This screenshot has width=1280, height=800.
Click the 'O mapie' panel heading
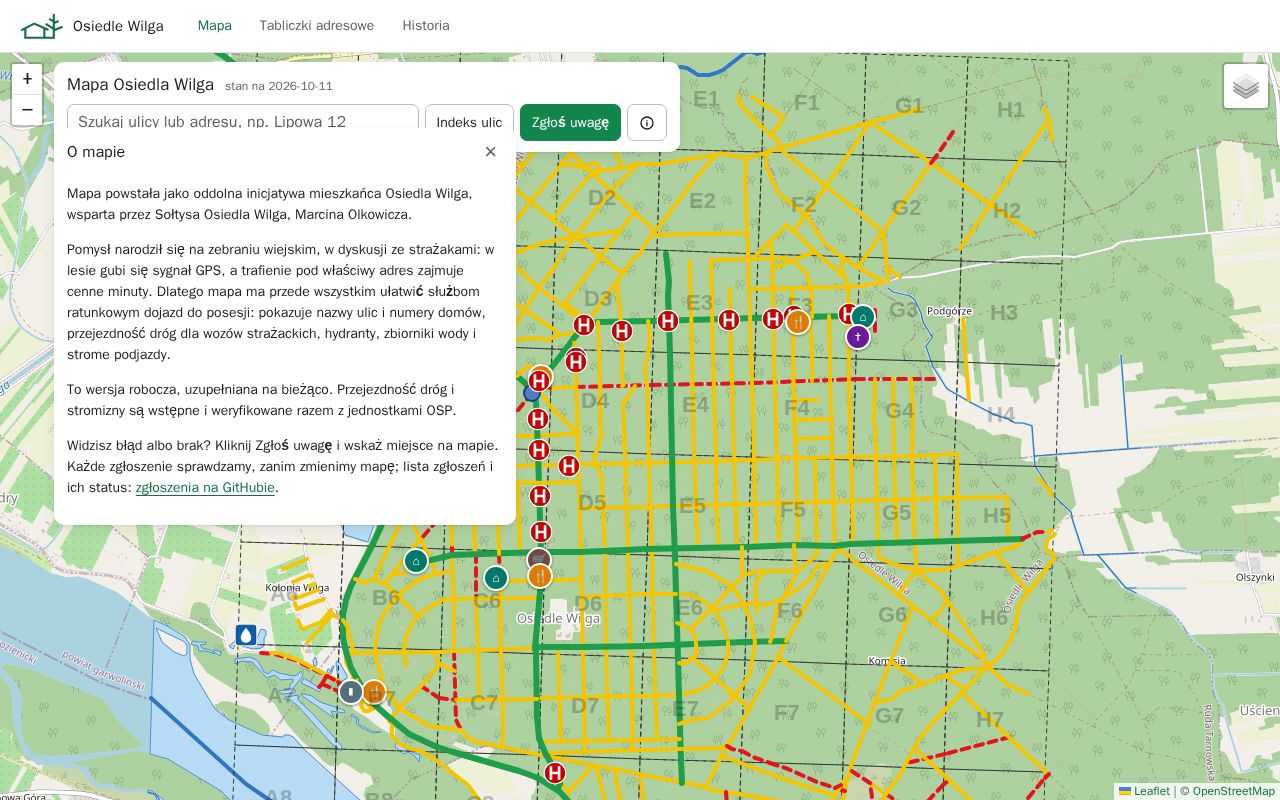point(96,152)
